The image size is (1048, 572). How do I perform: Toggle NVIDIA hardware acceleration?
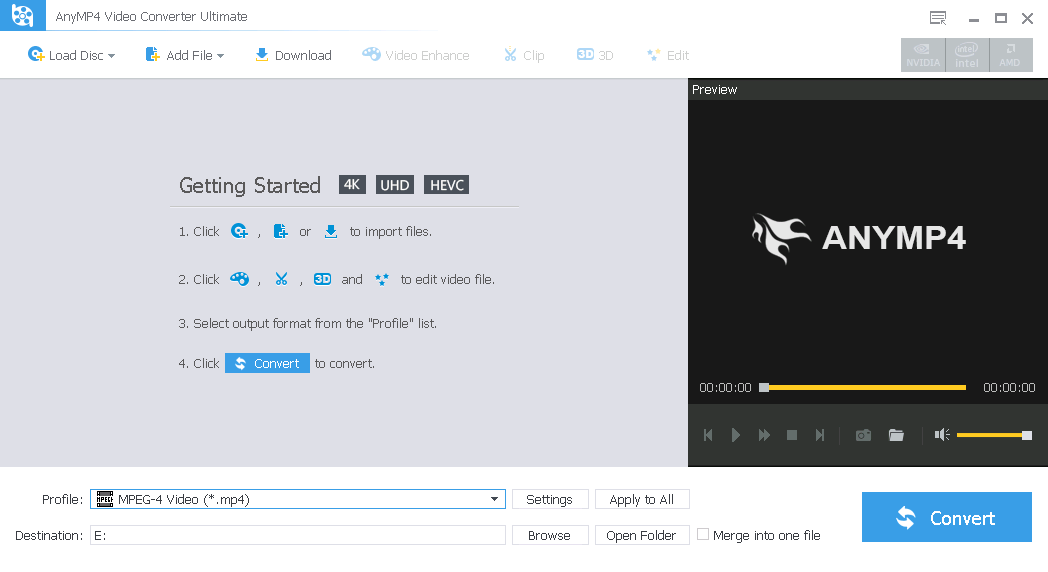(923, 55)
